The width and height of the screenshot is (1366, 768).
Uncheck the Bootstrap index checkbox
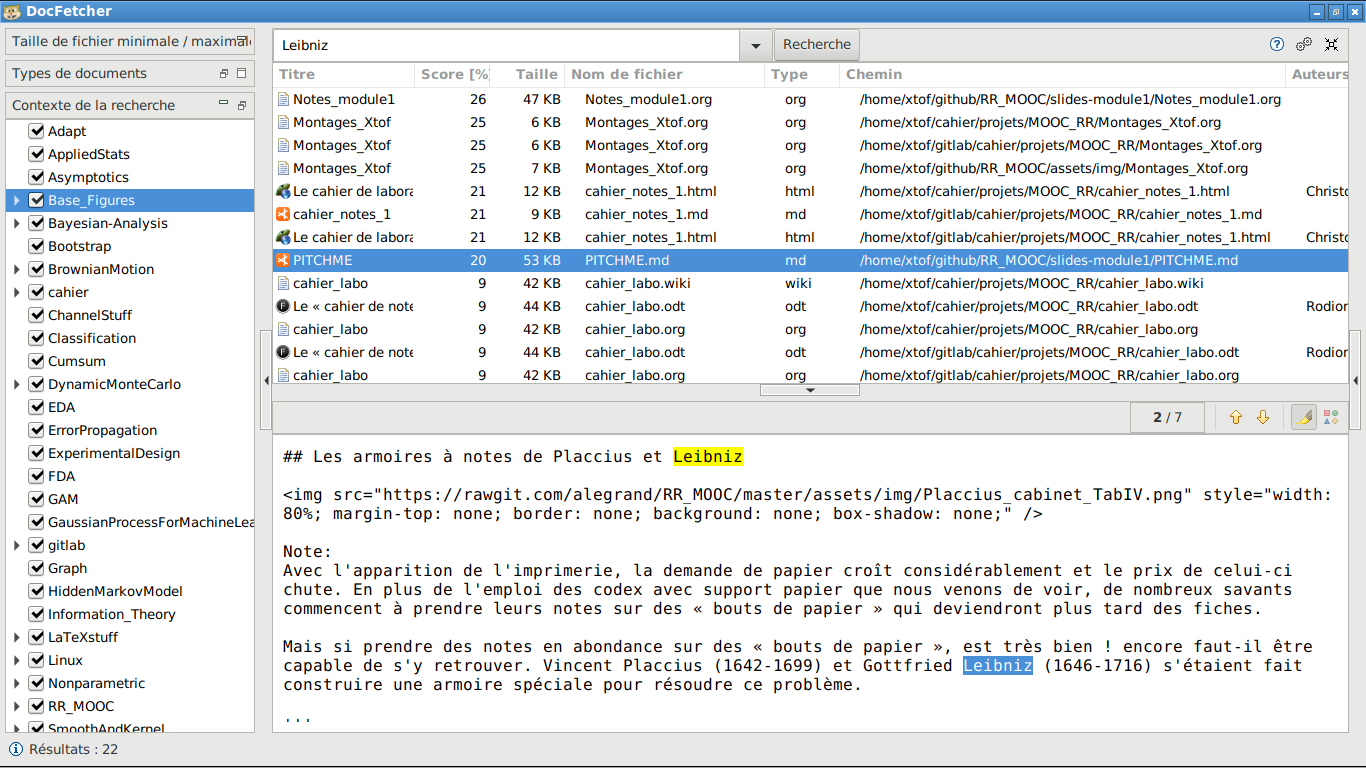tap(37, 246)
